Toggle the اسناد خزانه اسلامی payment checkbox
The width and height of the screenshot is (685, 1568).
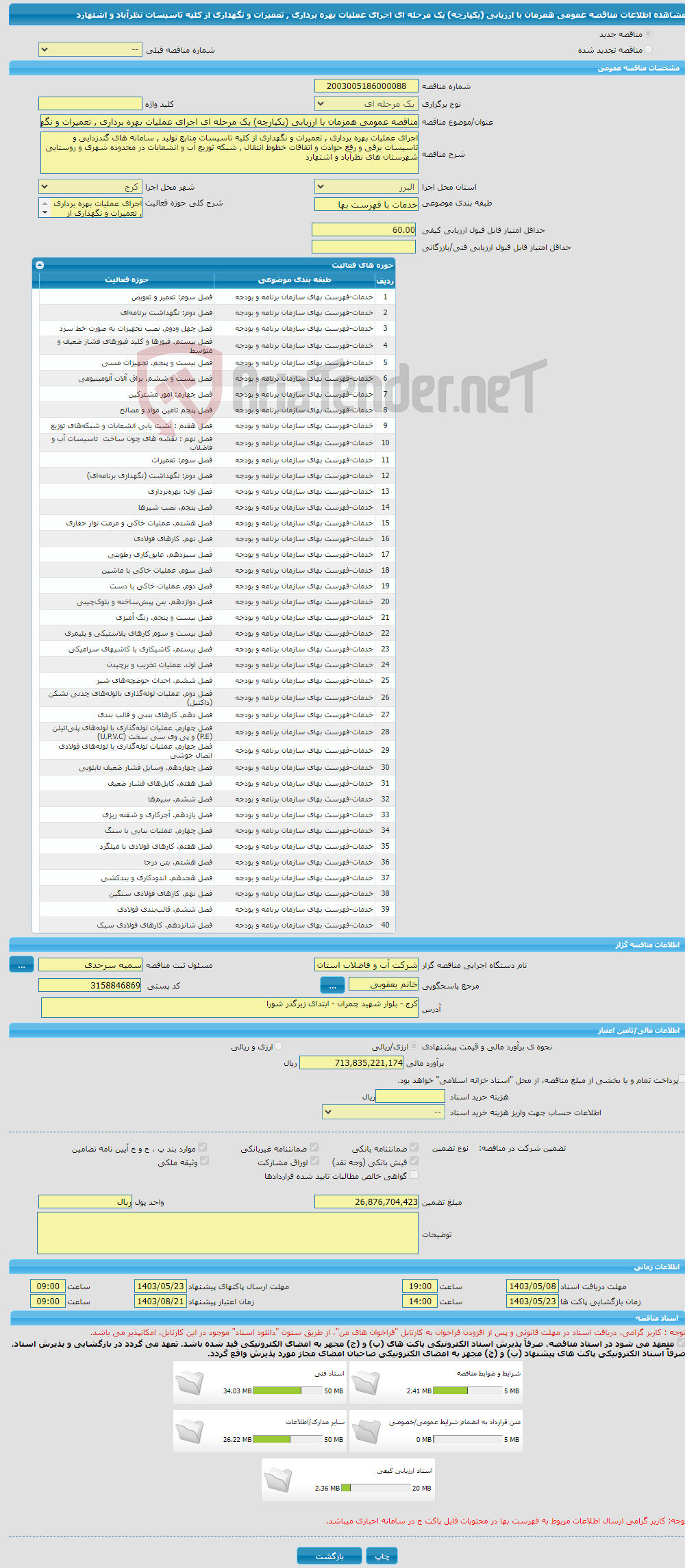click(x=681, y=1080)
